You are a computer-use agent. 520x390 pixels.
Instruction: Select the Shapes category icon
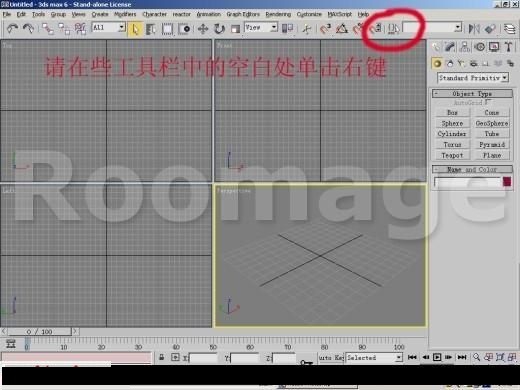click(450, 63)
